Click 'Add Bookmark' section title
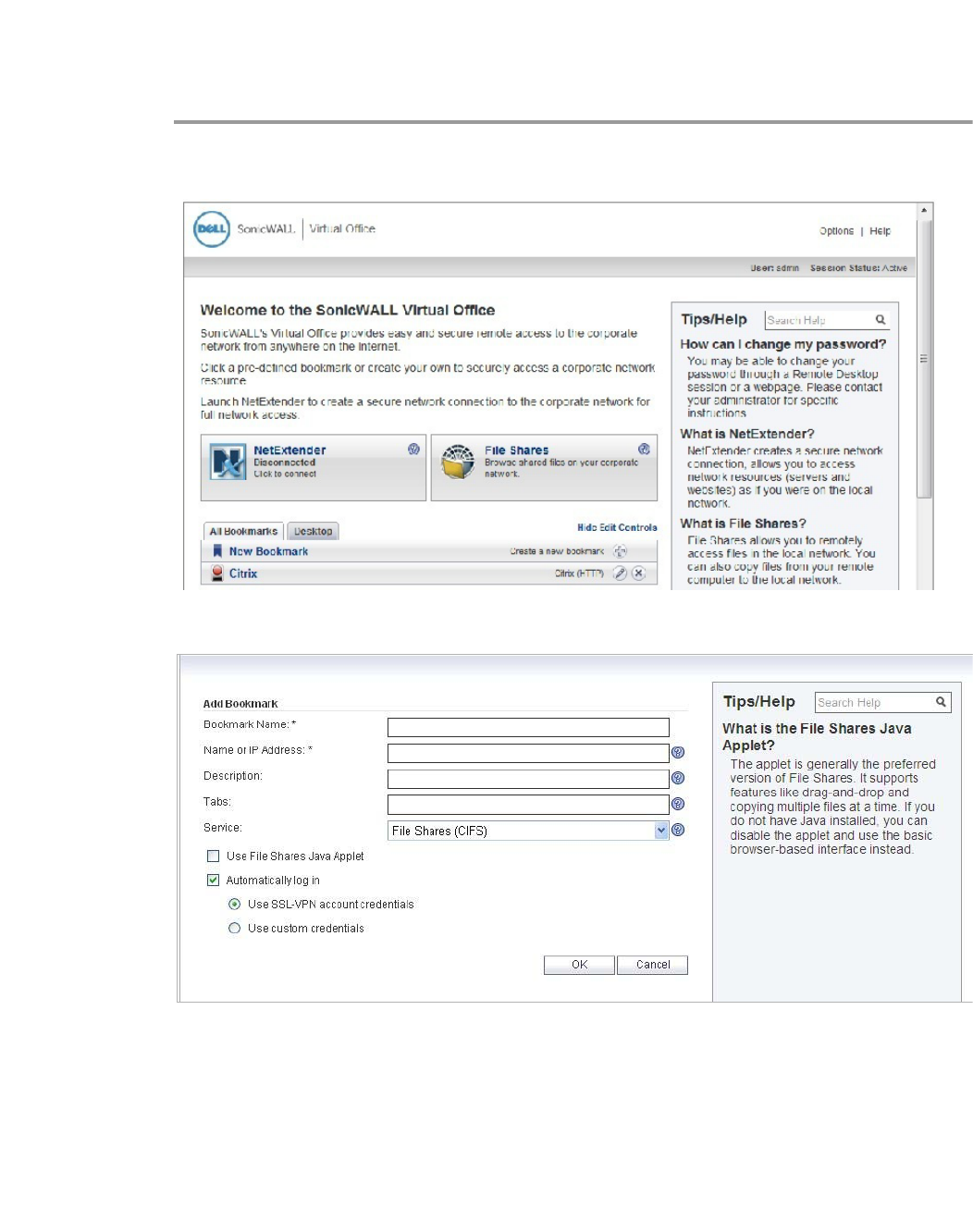This screenshot has height=1232, width=973. [x=240, y=704]
